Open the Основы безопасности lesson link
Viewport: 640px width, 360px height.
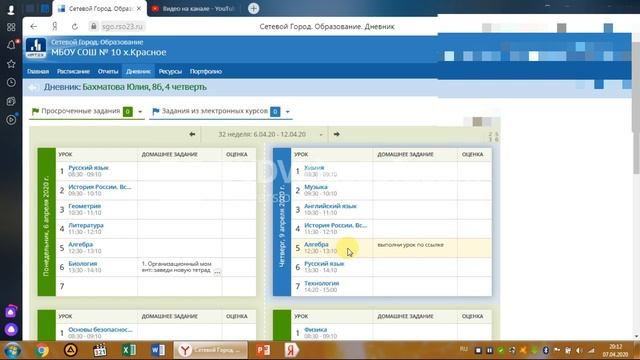click(x=100, y=330)
